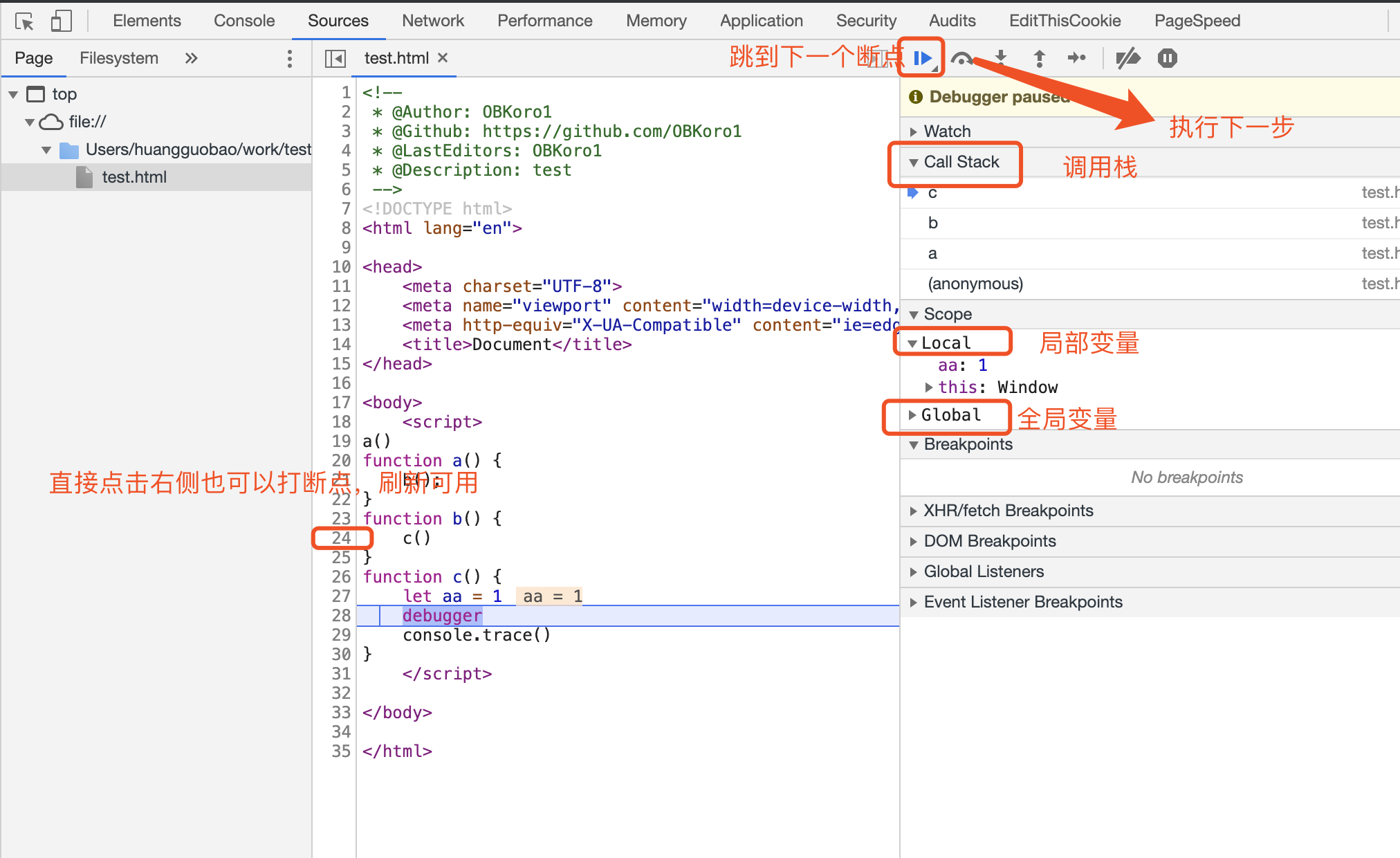This screenshot has width=1400, height=858.
Task: Expand Global Listeners section
Action: tap(914, 572)
